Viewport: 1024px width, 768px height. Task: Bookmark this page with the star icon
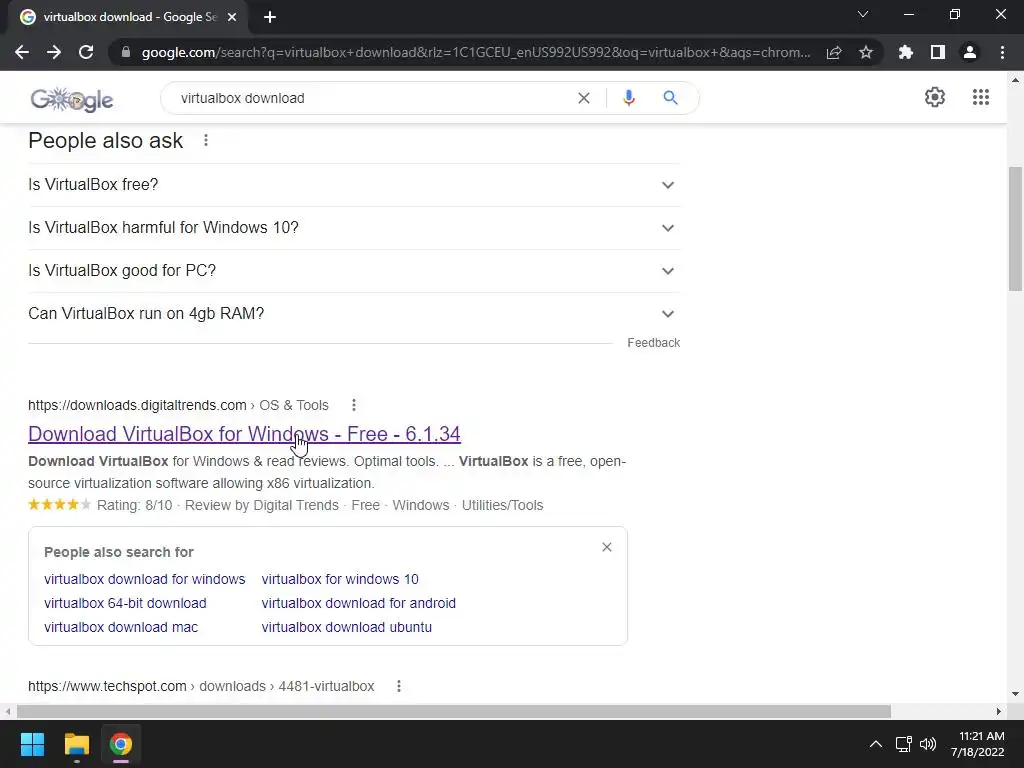click(866, 52)
